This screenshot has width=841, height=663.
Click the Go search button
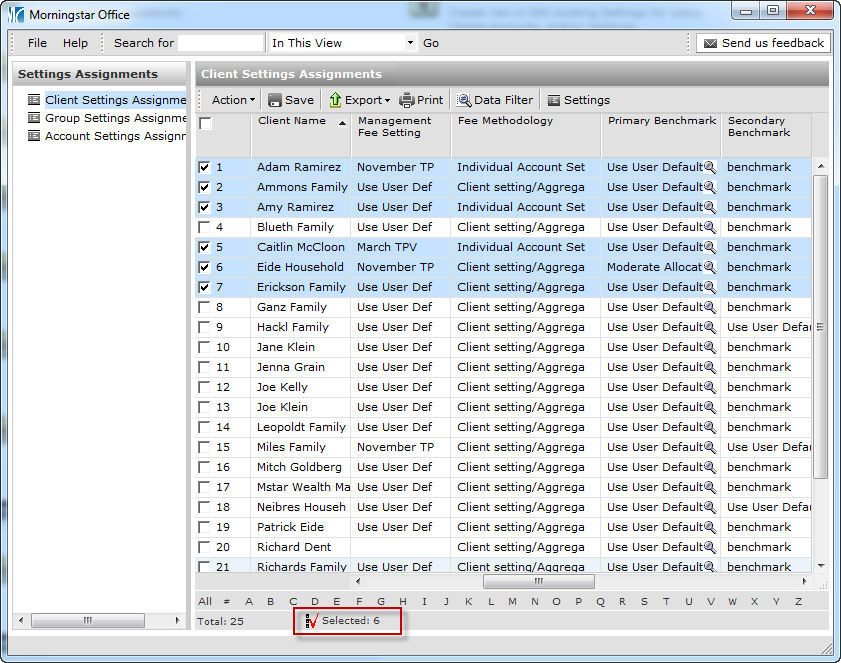431,43
